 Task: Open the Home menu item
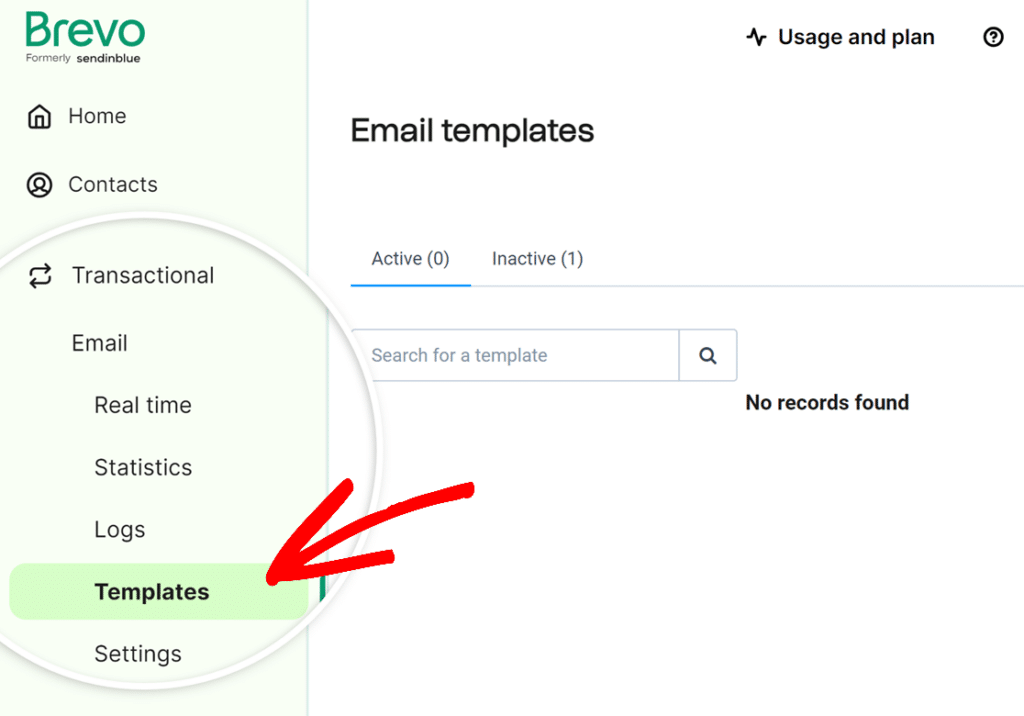click(x=97, y=116)
